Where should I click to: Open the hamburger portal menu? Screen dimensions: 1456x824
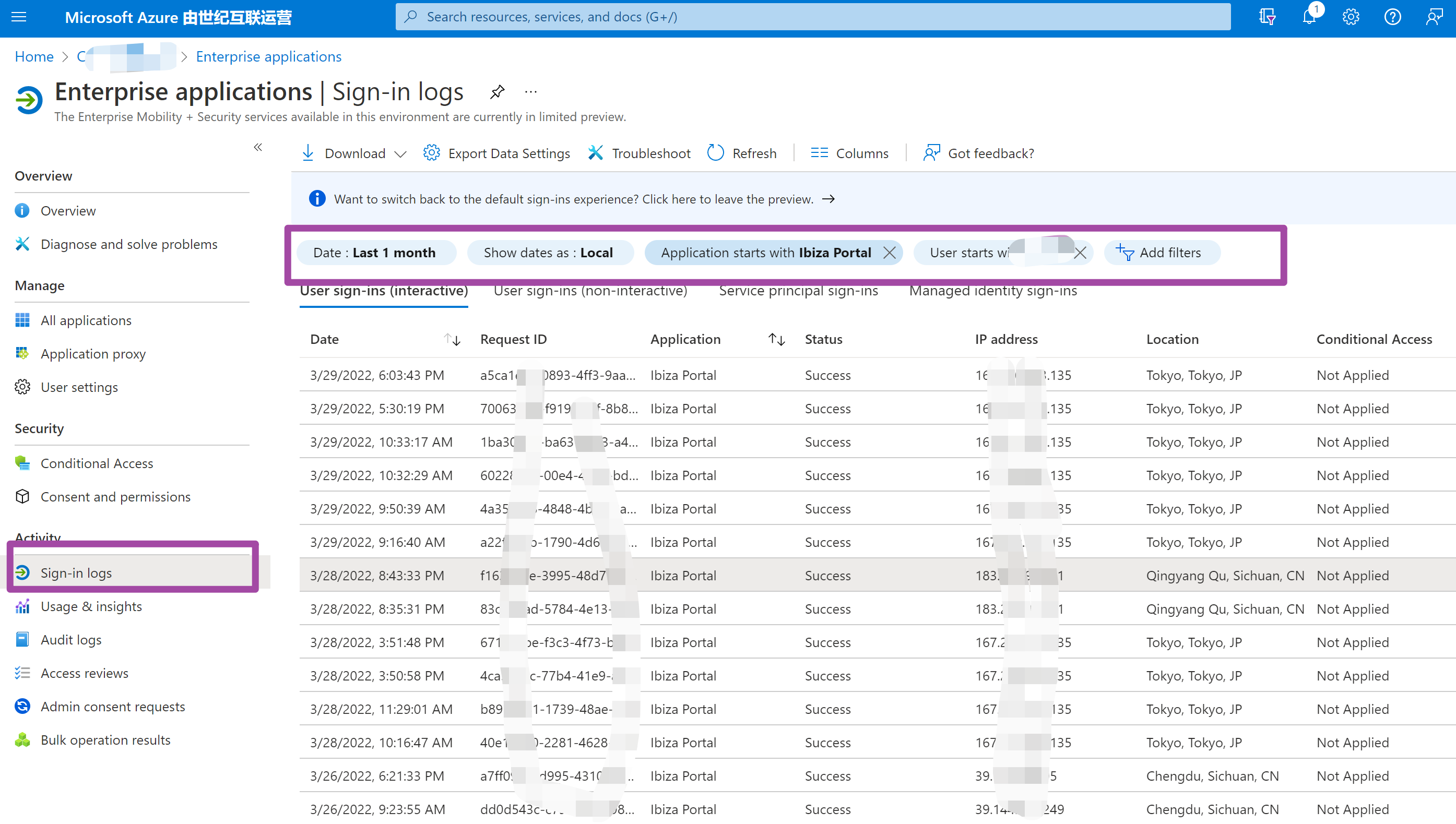coord(19,17)
